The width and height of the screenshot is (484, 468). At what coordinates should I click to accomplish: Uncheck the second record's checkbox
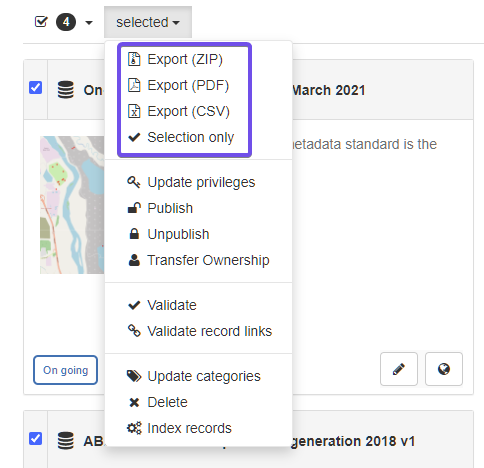35,438
